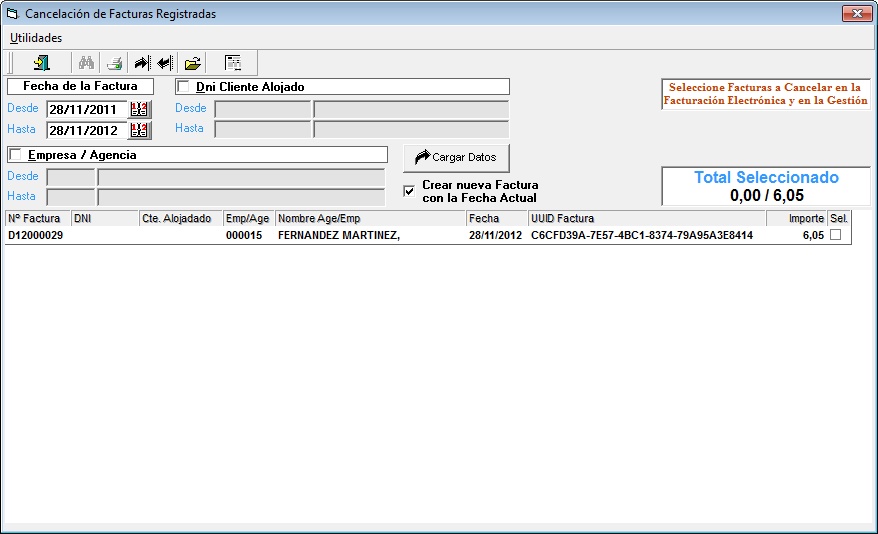Click the Hasta invoice date field
This screenshot has width=878, height=534.
click(x=87, y=130)
